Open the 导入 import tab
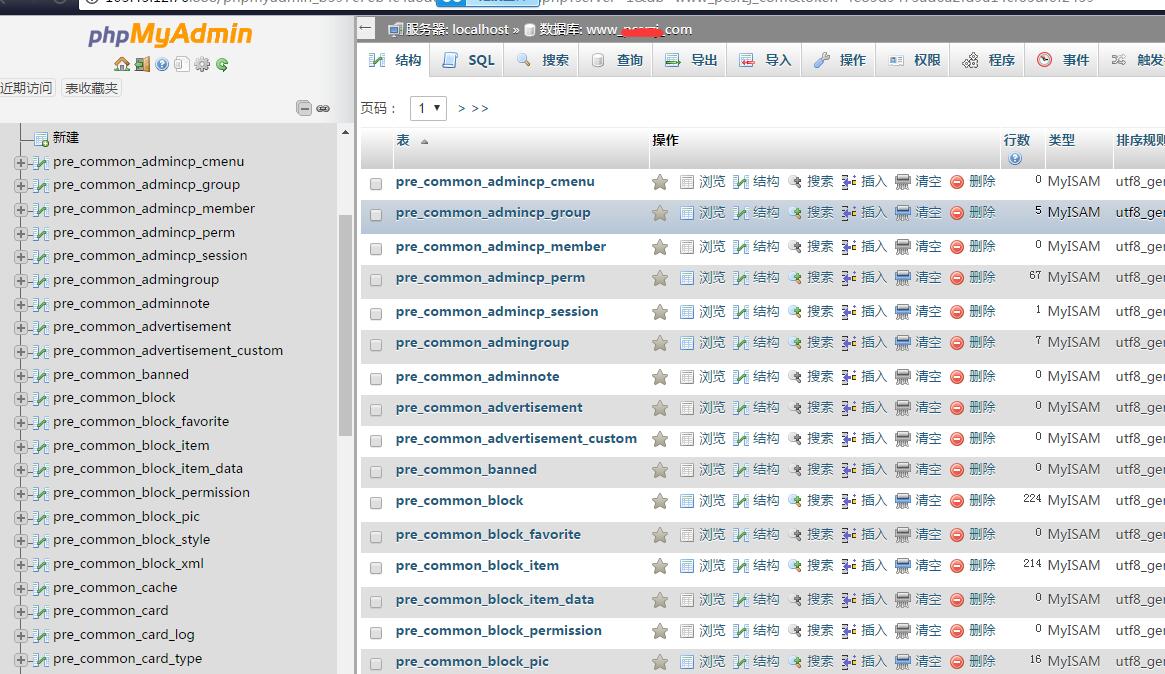 point(765,60)
